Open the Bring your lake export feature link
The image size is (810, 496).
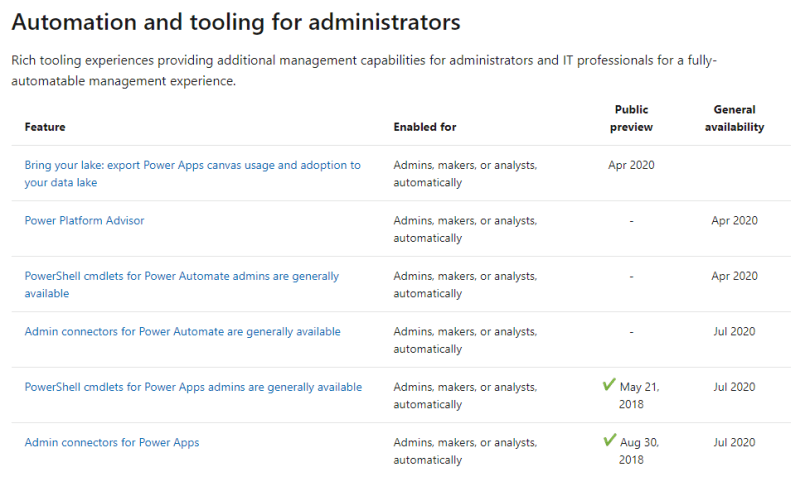pyautogui.click(x=192, y=174)
